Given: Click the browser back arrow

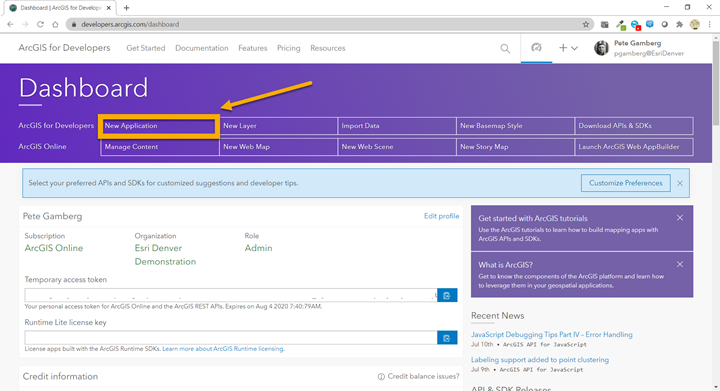Looking at the screenshot, I should (10, 24).
